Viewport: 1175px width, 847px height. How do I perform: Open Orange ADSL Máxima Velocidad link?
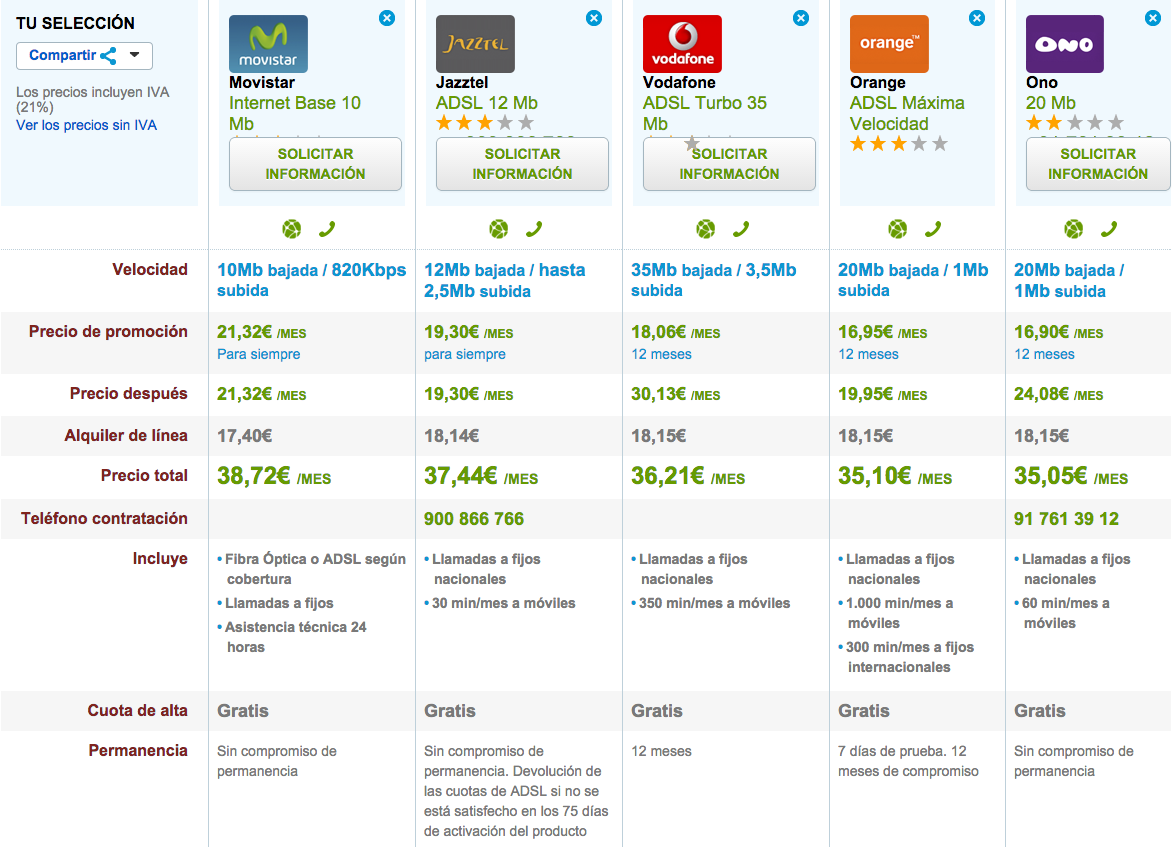[907, 113]
